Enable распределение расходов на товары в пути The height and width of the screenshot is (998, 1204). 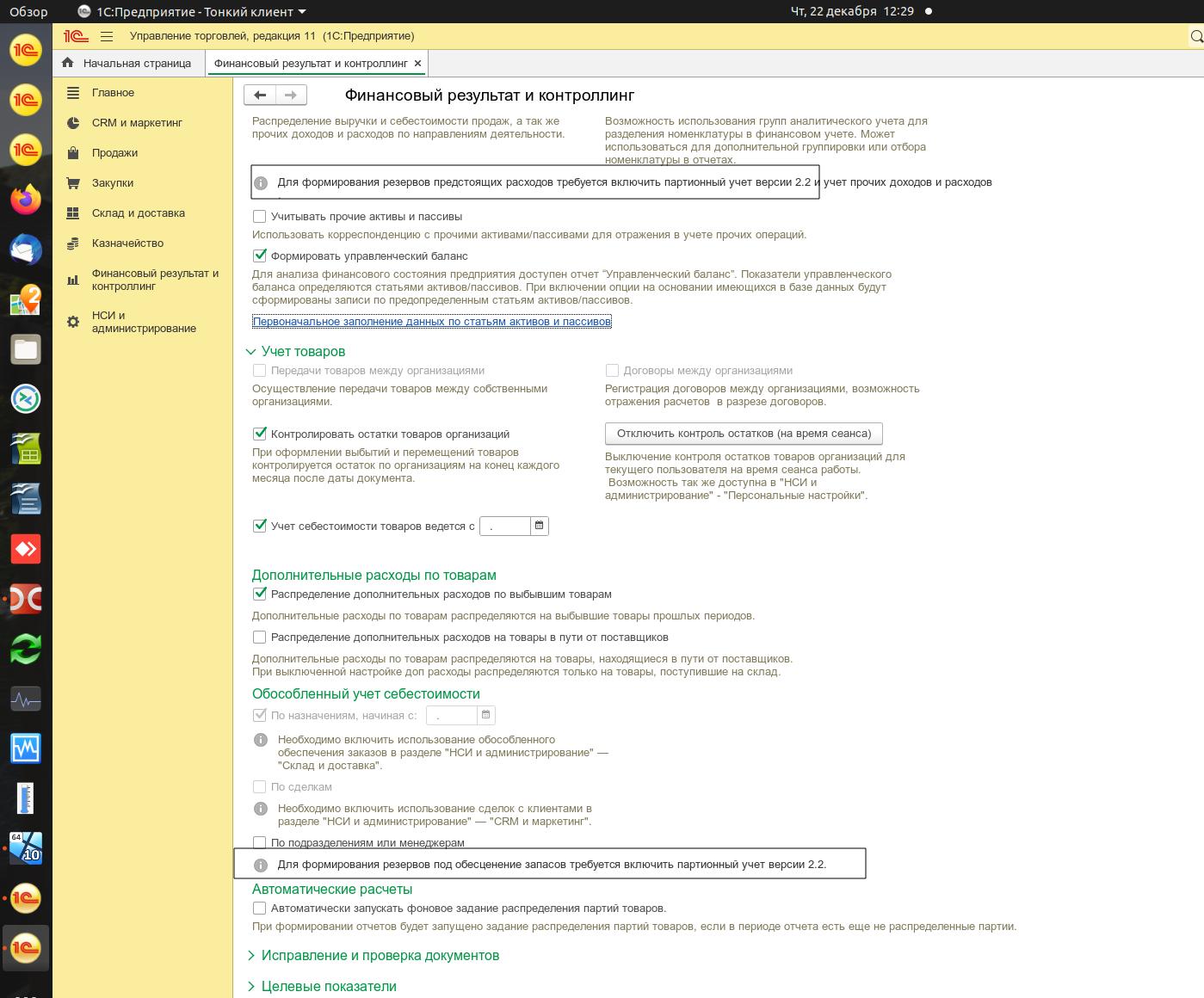(259, 638)
